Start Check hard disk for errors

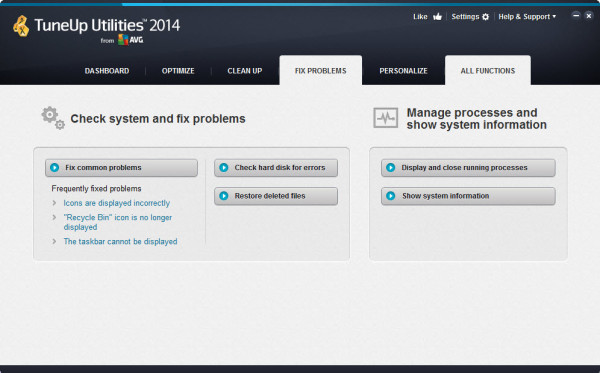pos(276,168)
